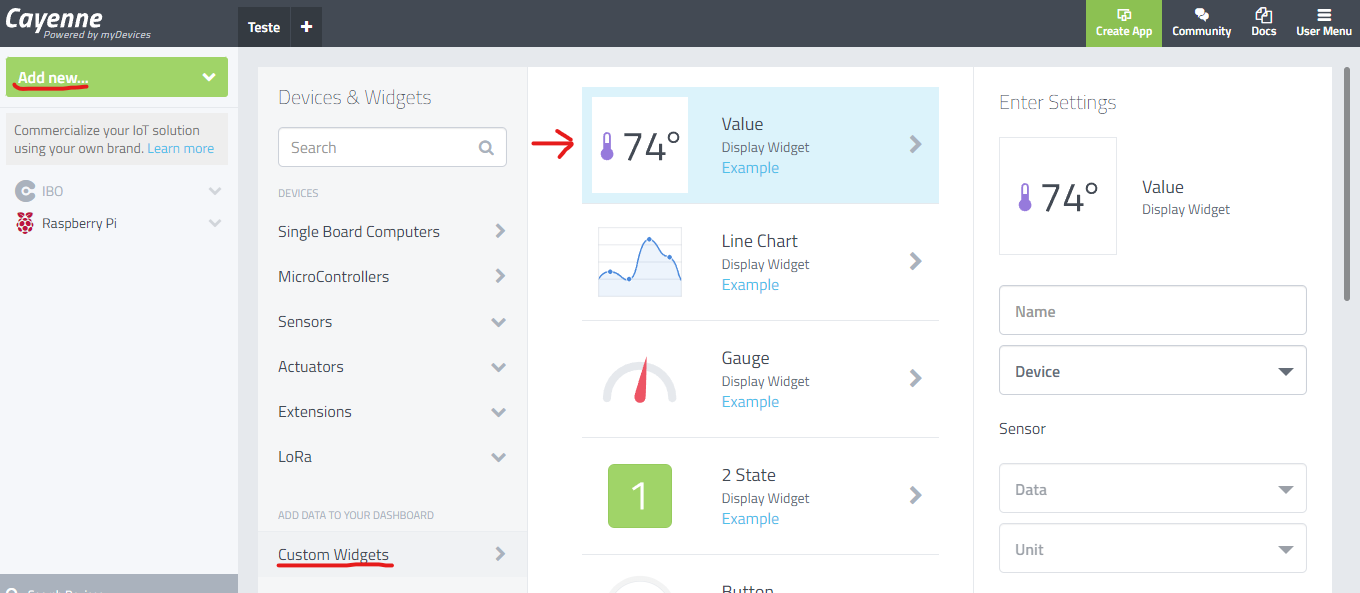Image resolution: width=1360 pixels, height=593 pixels.
Task: Click the Line Chart widget title
Action: [x=759, y=241]
